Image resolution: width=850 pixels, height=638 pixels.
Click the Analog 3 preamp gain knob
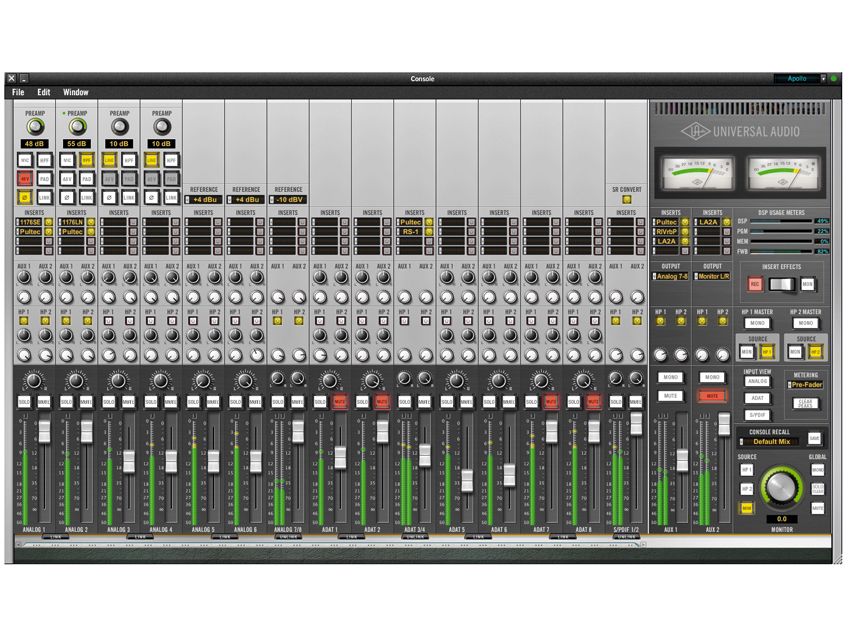click(119, 127)
